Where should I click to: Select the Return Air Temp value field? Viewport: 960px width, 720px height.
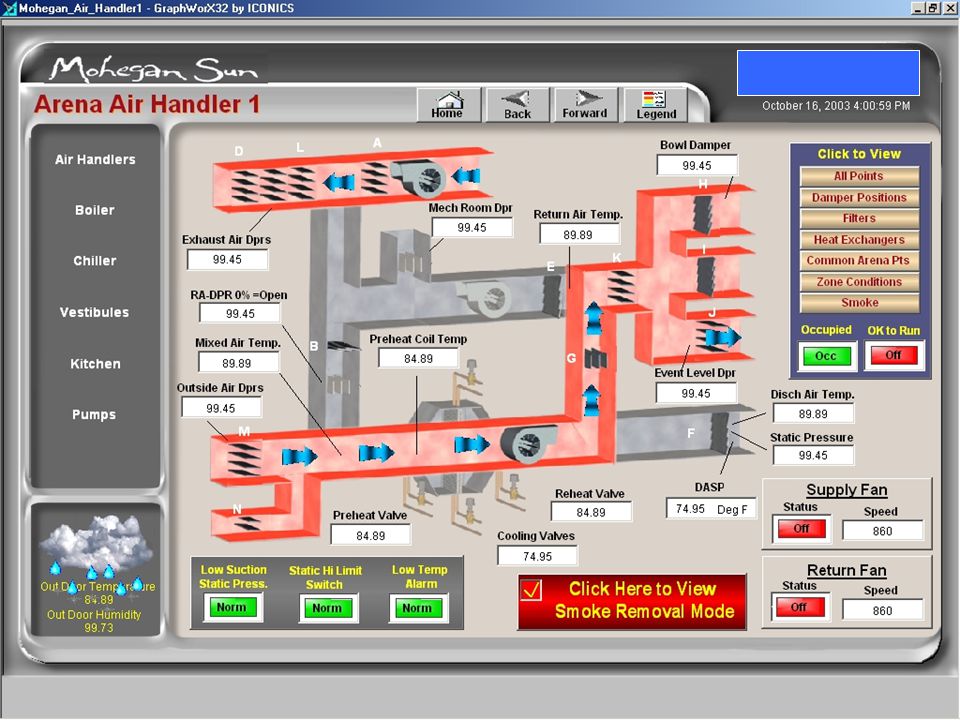pos(579,234)
